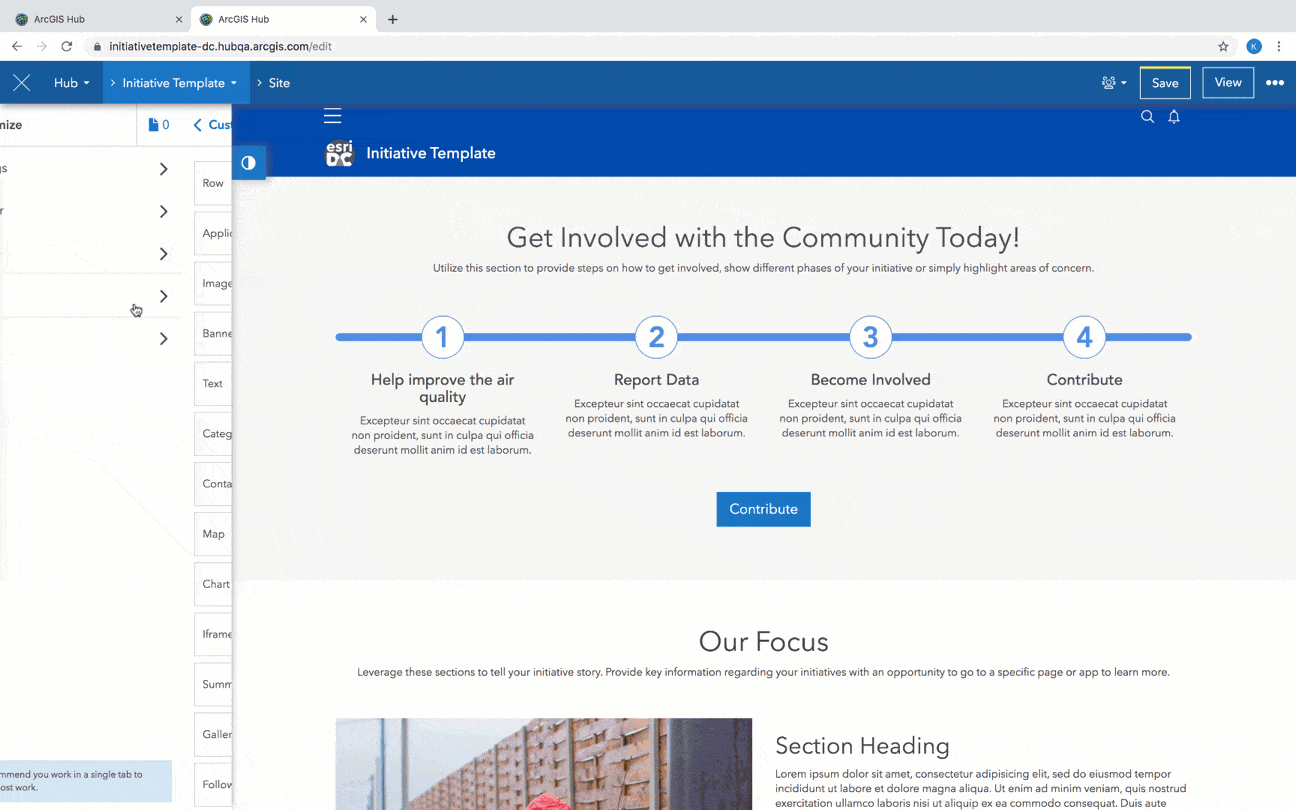
Task: Click the "Become Involved" step title
Action: pyautogui.click(x=870, y=380)
